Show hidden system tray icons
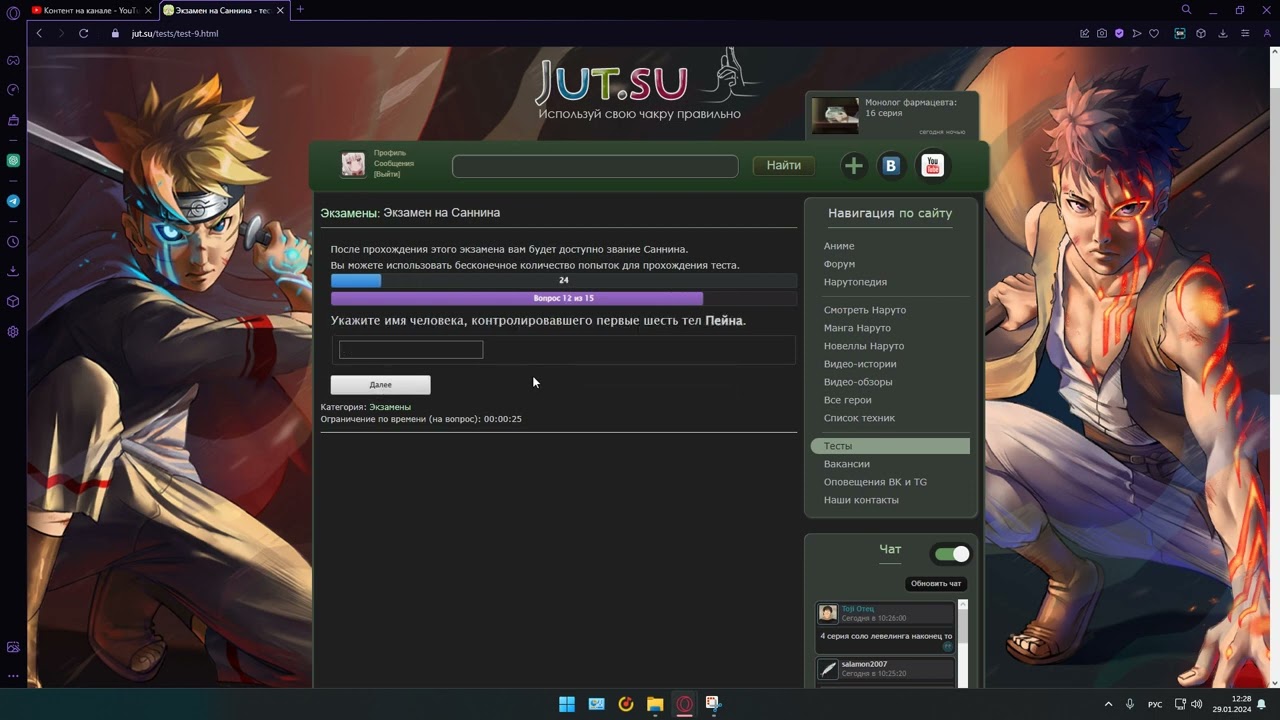The image size is (1280, 720). coord(1108,704)
